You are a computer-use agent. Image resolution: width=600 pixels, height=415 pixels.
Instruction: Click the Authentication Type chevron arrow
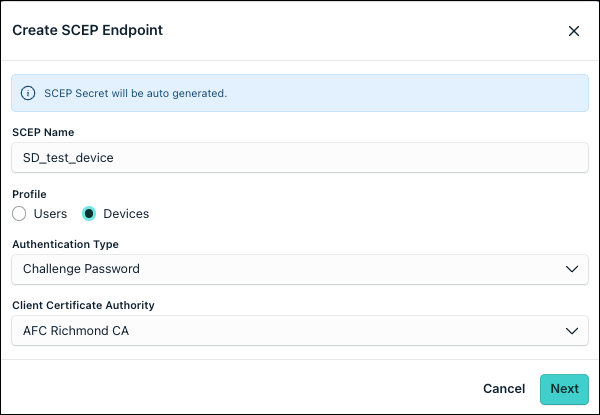(572, 269)
